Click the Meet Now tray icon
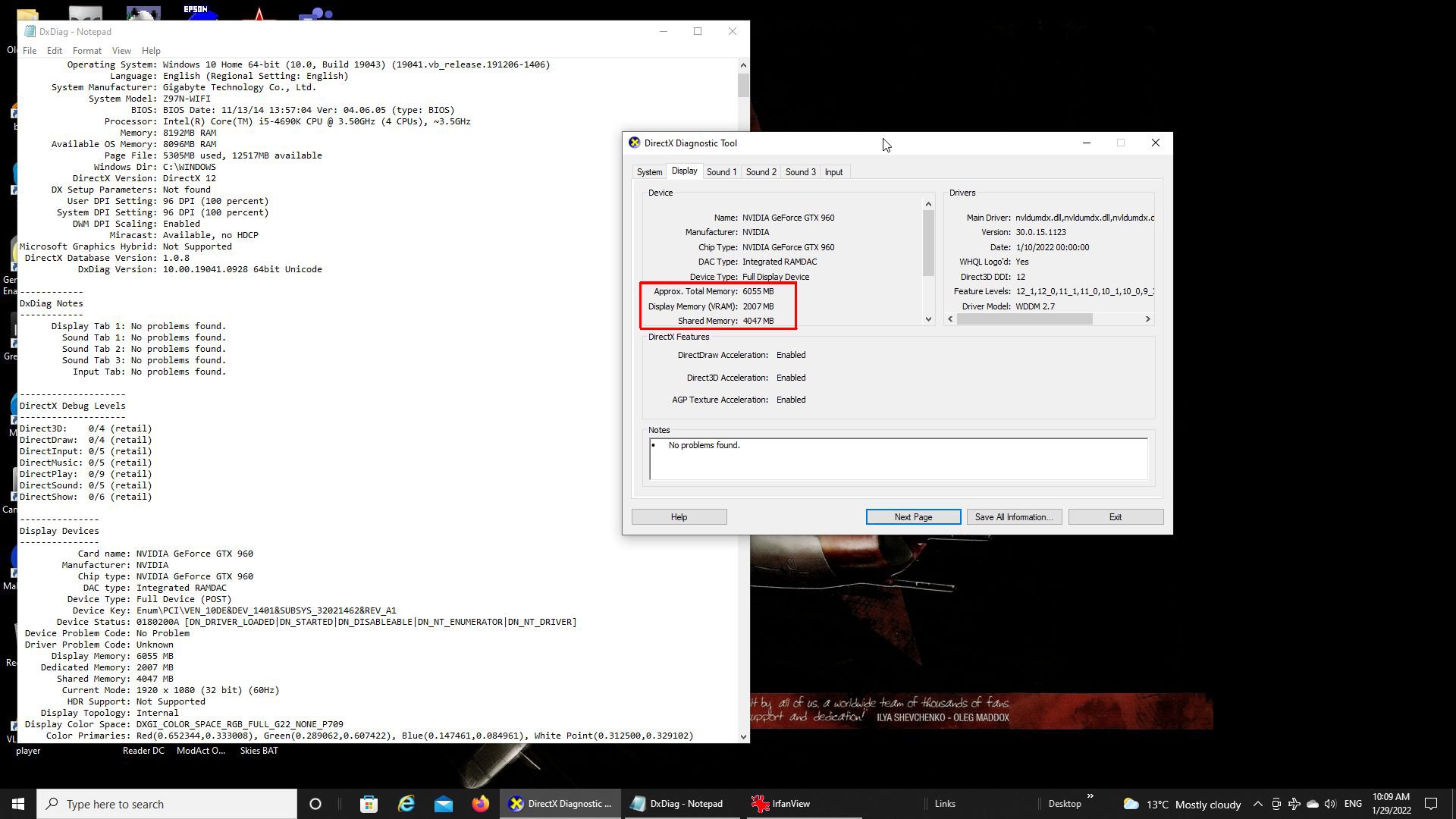The image size is (1456, 819). click(x=1276, y=804)
